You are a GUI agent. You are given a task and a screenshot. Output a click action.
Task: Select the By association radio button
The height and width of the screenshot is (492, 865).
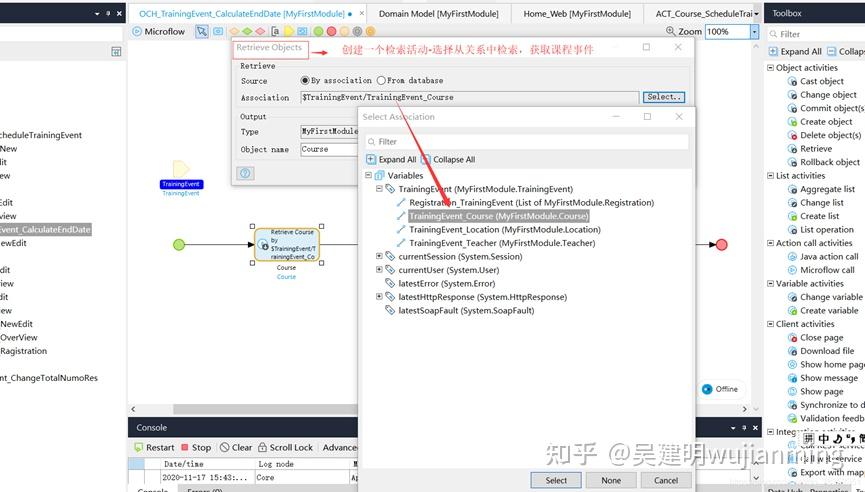(305, 81)
